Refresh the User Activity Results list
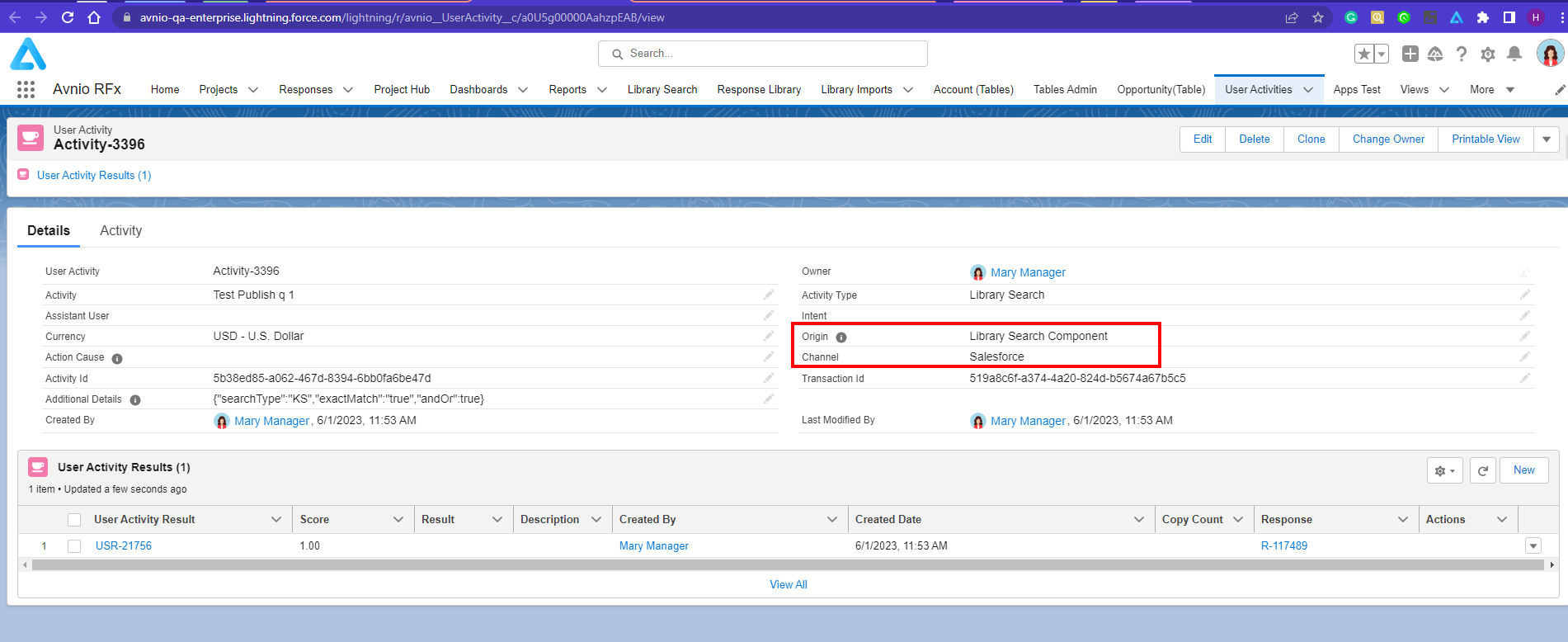 pyautogui.click(x=1482, y=470)
